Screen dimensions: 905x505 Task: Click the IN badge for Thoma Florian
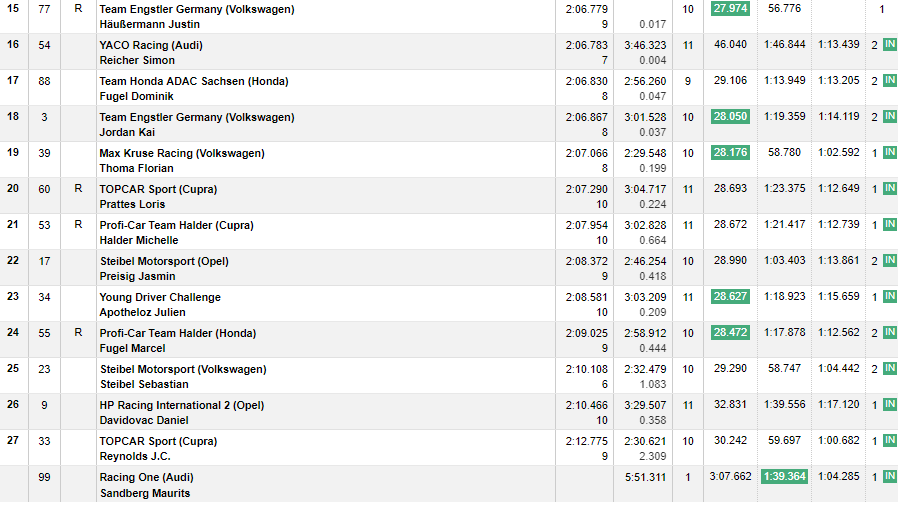point(889,153)
